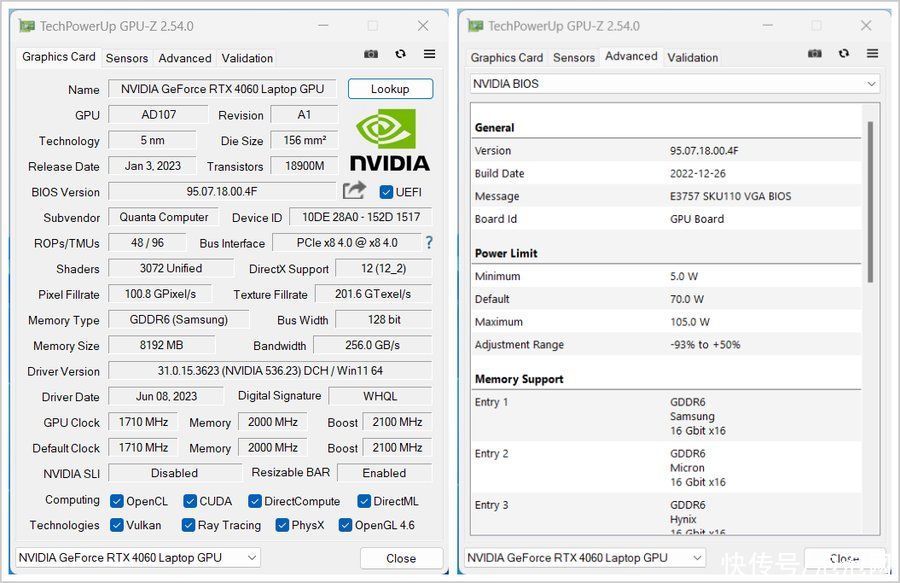Open the NVIDIA BIOS dropdown in the Advanced tab
This screenshot has height=583, width=900.
[674, 84]
